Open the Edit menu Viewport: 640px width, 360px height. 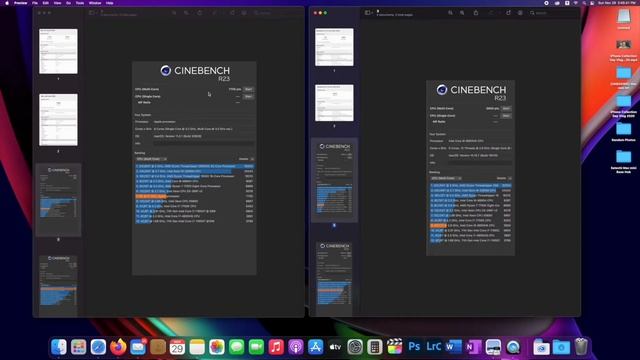click(46, 3)
